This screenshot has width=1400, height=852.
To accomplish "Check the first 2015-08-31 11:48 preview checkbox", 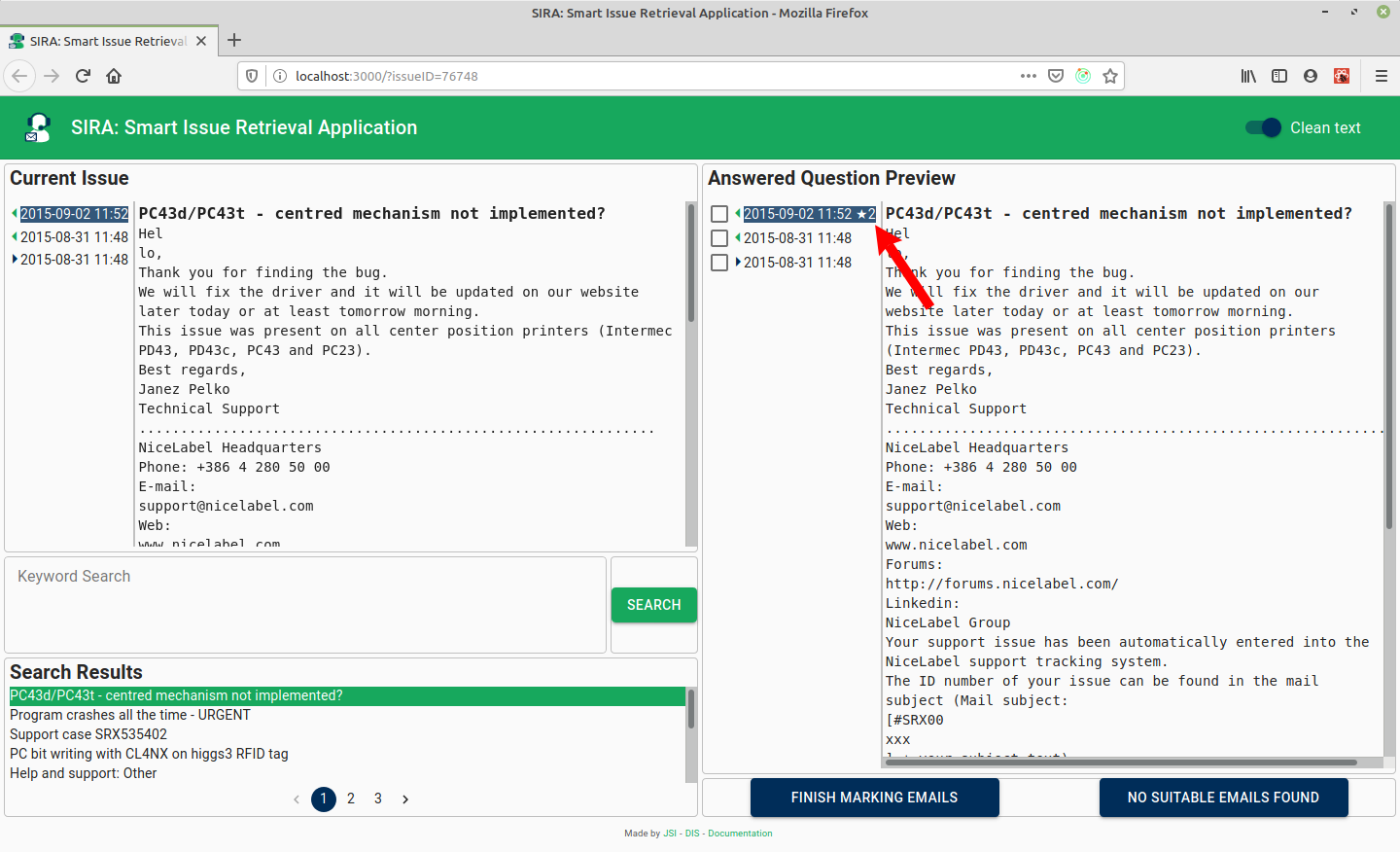I will click(719, 238).
